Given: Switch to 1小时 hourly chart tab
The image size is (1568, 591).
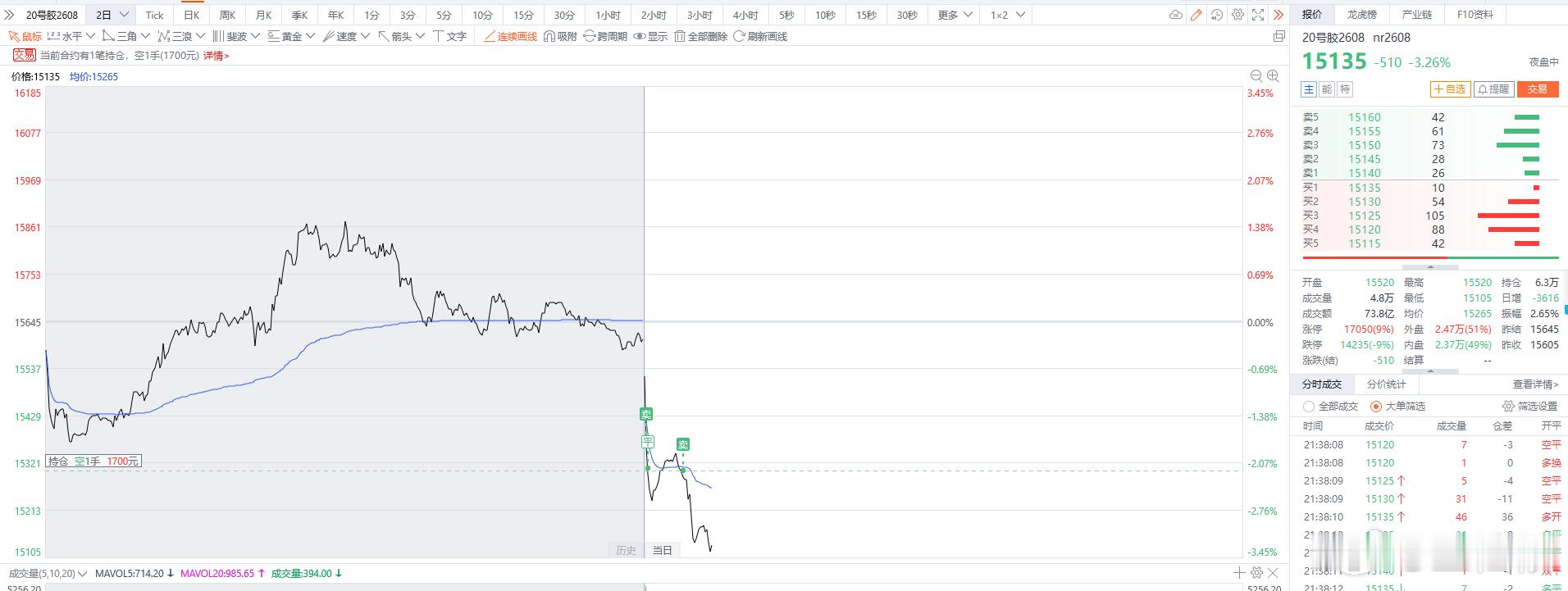Looking at the screenshot, I should pyautogui.click(x=608, y=15).
